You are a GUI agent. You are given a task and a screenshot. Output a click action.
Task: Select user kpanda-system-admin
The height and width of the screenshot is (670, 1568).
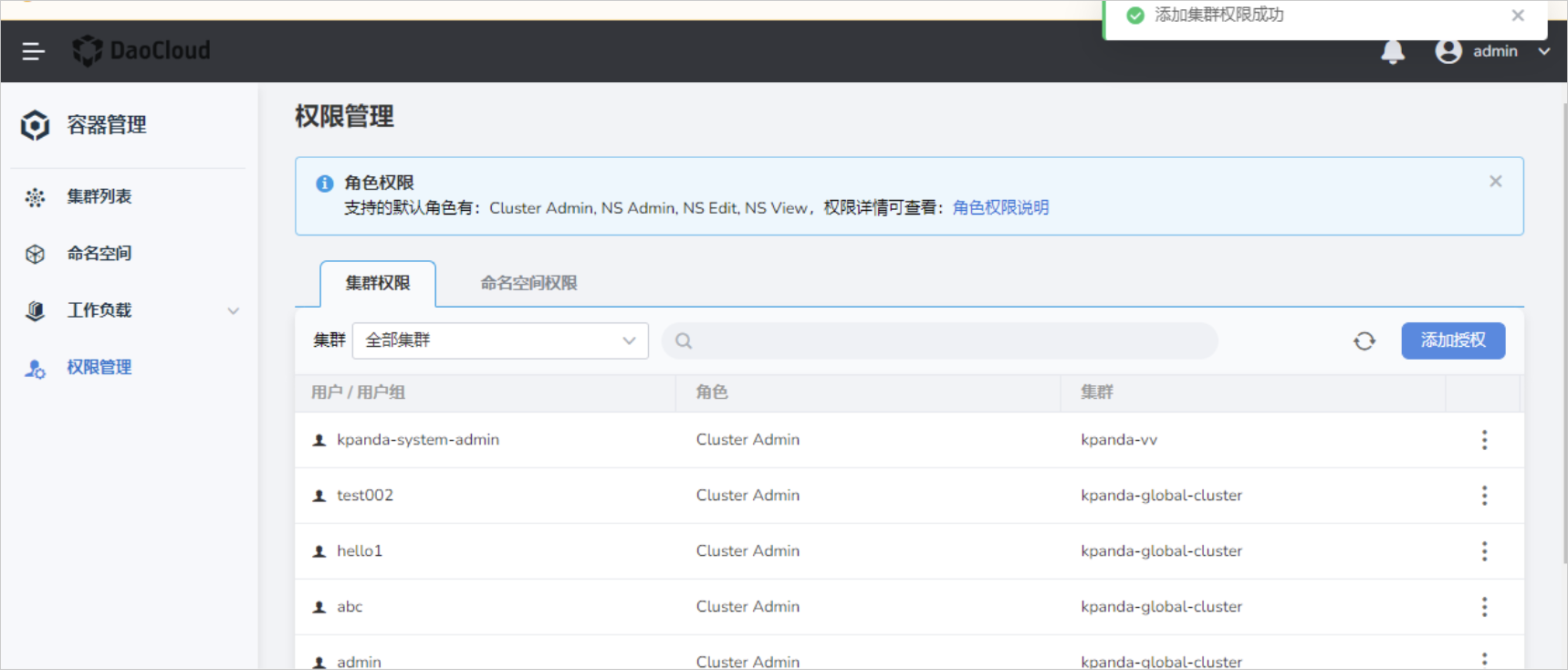point(418,440)
